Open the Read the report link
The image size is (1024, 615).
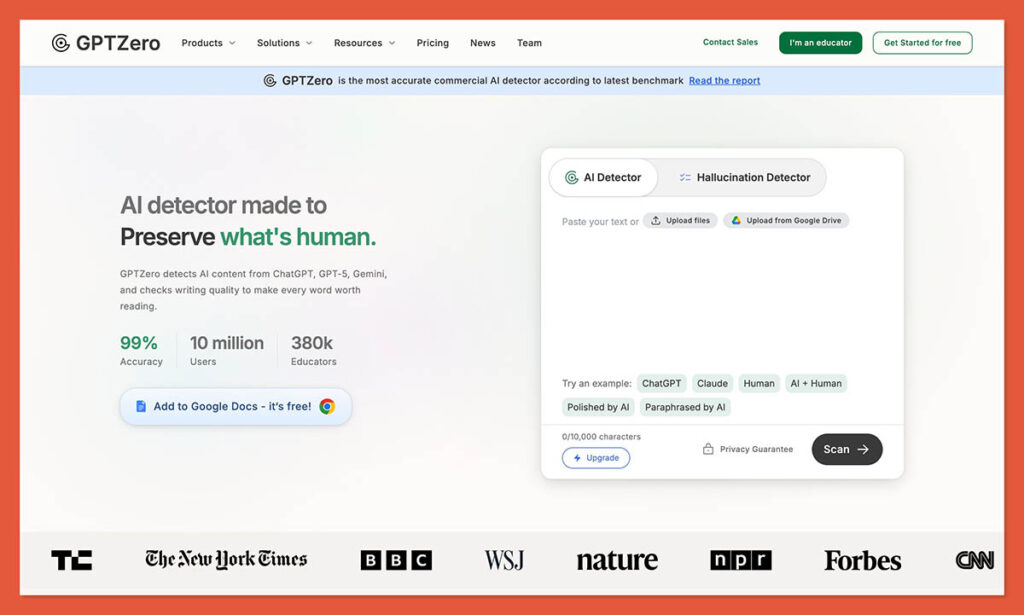724,81
